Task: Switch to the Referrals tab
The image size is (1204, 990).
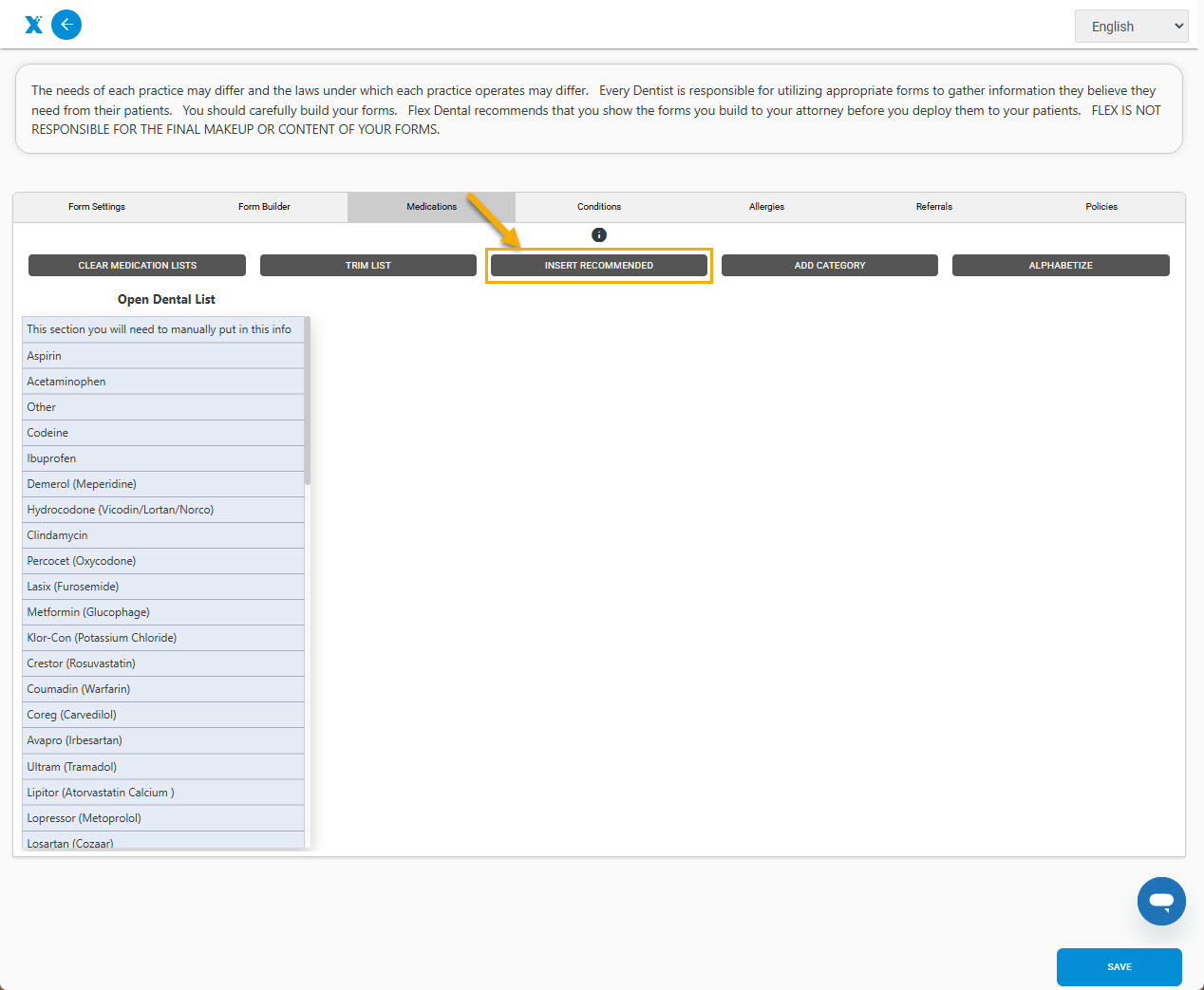Action: [x=934, y=207]
